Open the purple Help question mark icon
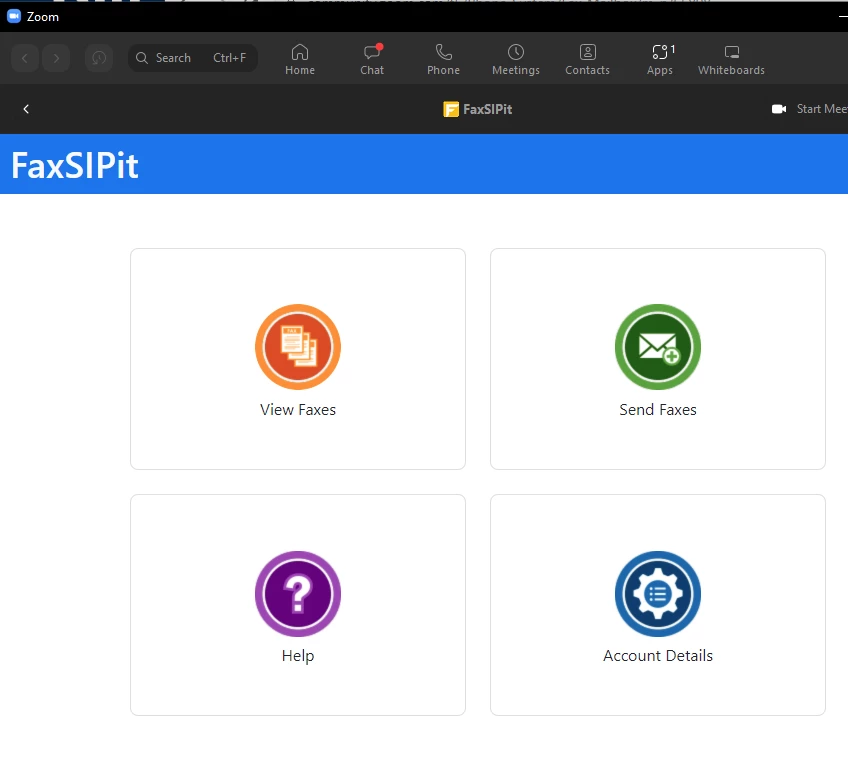The height and width of the screenshot is (761, 848). [x=298, y=593]
